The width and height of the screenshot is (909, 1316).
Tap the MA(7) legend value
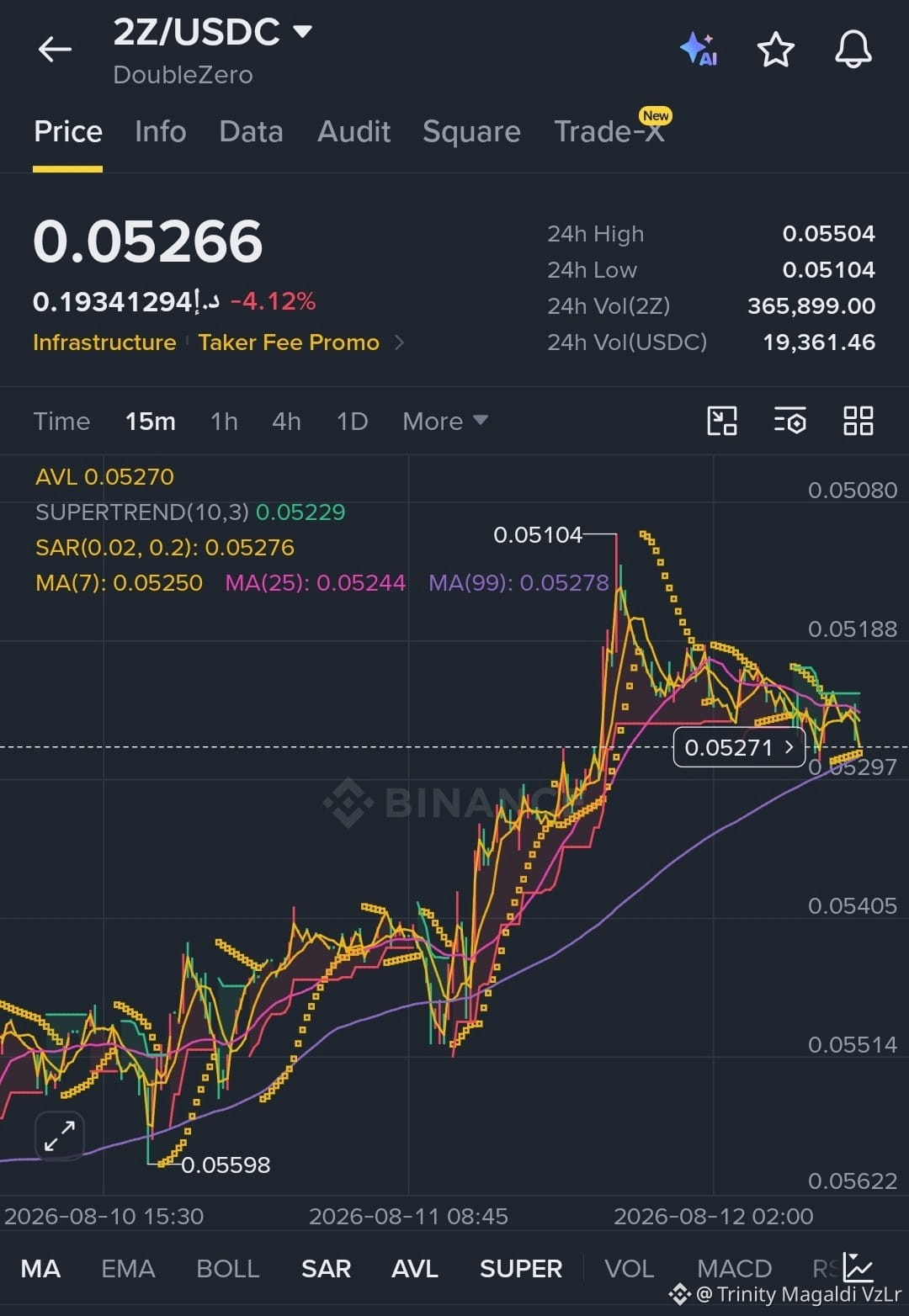(120, 582)
